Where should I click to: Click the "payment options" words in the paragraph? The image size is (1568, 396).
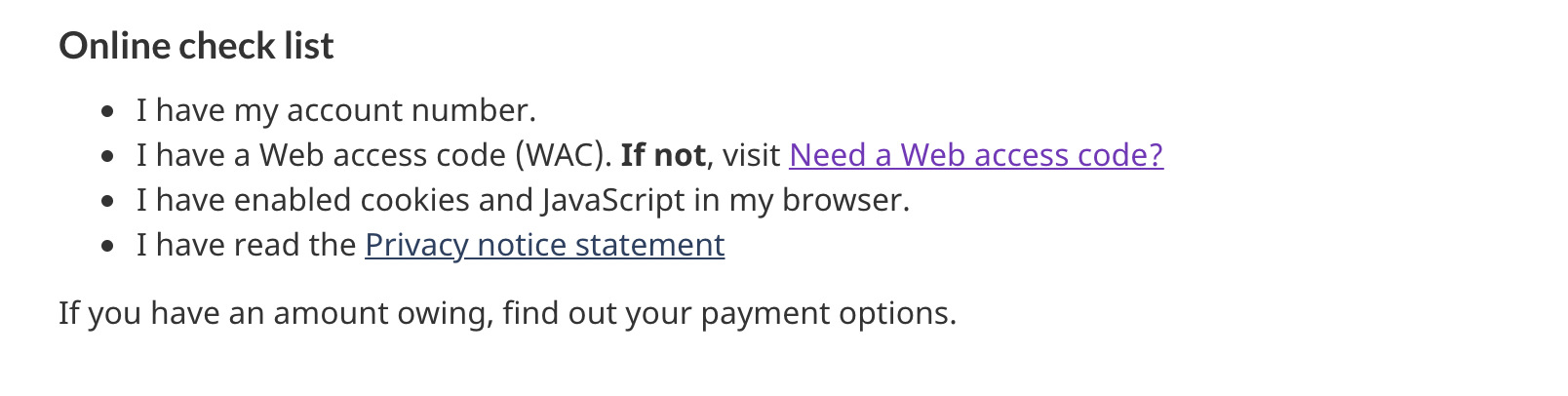click(x=825, y=313)
